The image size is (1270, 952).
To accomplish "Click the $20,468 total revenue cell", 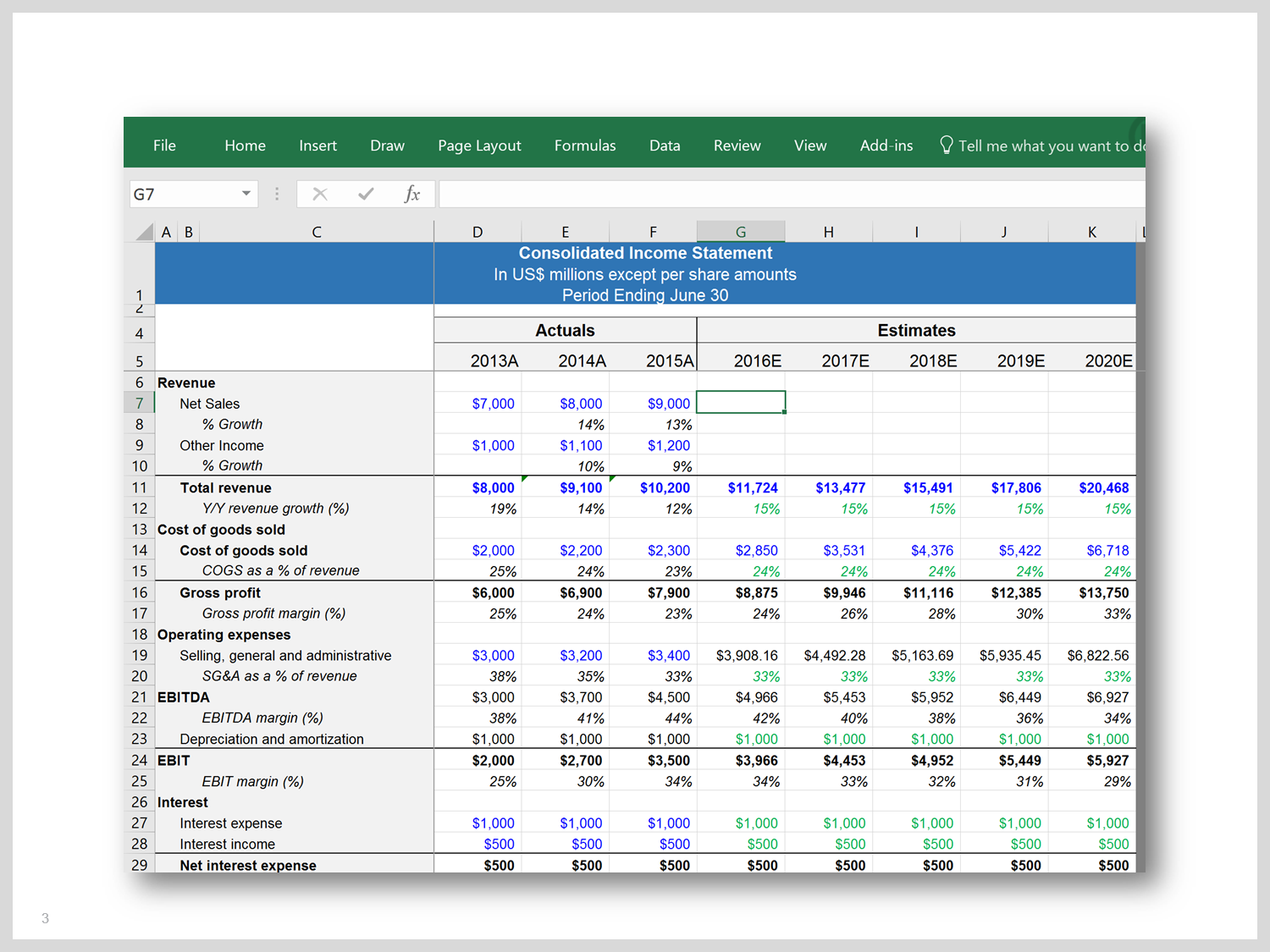I will click(1092, 487).
